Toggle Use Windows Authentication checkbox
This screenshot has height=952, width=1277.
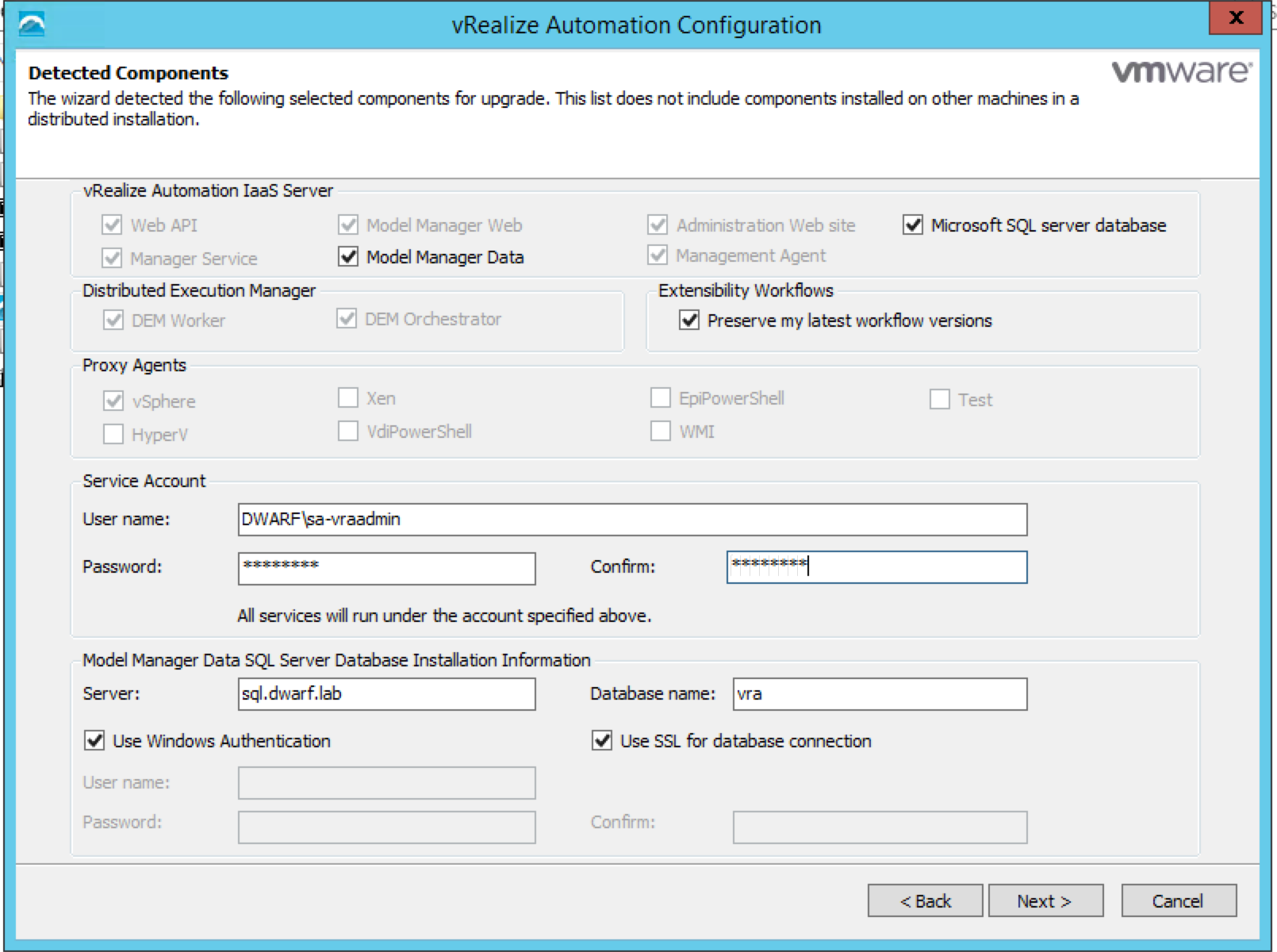pos(94,741)
